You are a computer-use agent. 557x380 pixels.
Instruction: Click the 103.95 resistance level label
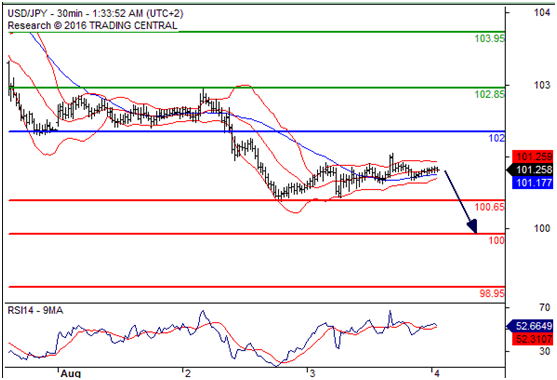[x=490, y=38]
